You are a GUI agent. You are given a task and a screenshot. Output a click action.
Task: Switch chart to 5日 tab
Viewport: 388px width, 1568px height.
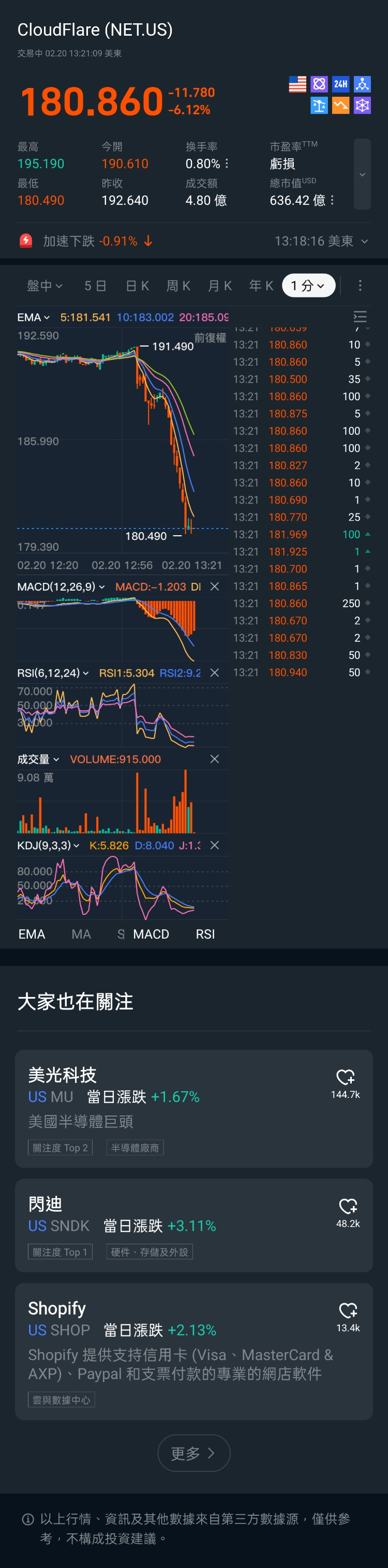[96, 285]
